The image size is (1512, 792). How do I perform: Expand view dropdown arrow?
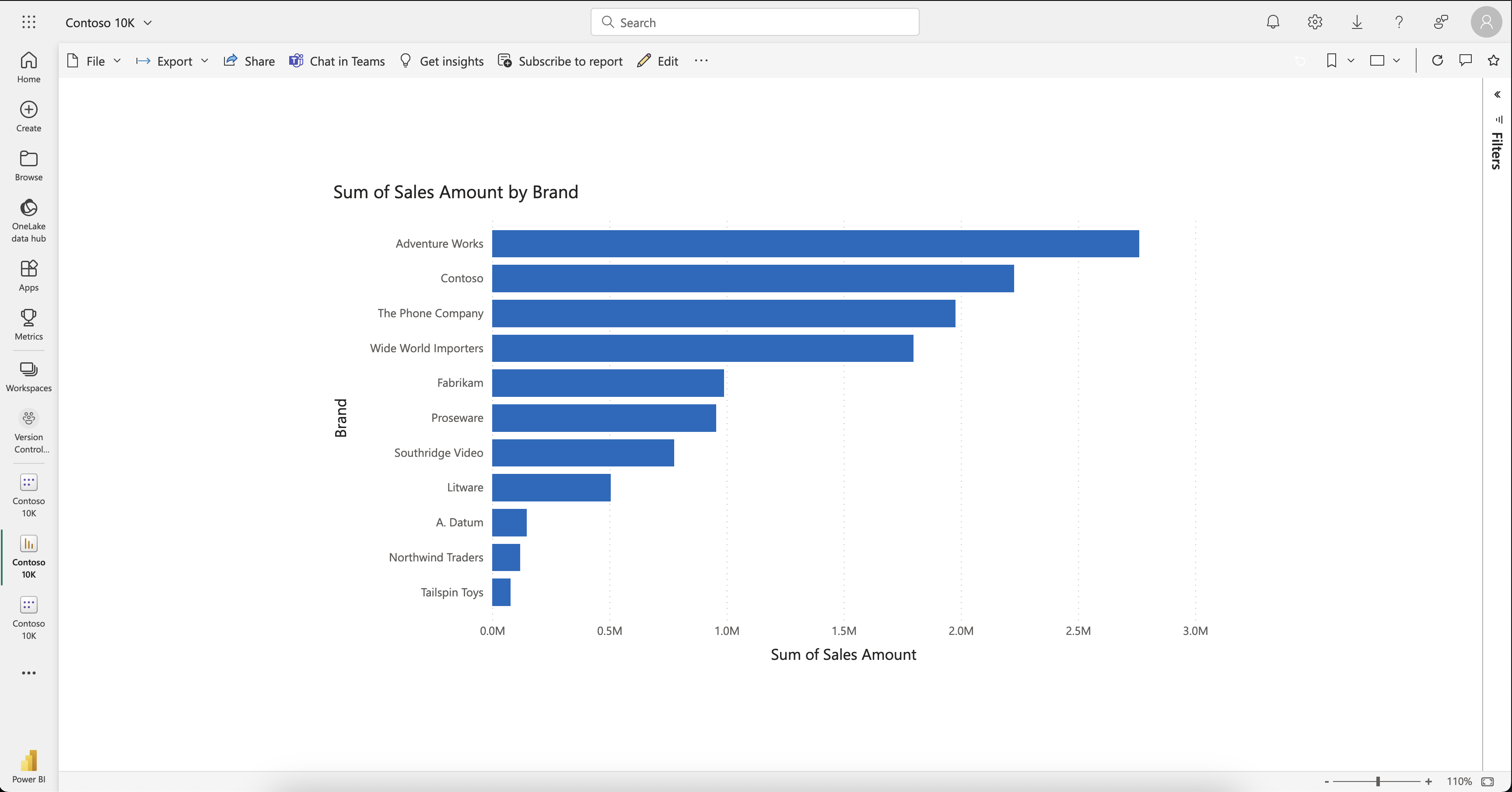[1396, 60]
